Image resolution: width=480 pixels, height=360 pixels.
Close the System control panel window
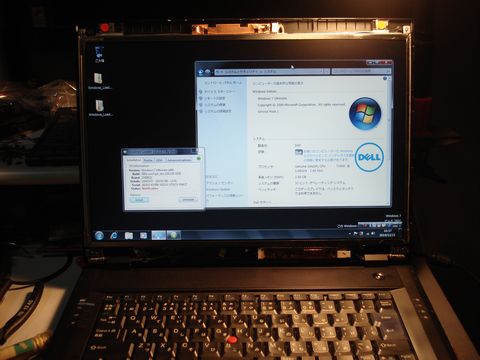click(x=386, y=62)
